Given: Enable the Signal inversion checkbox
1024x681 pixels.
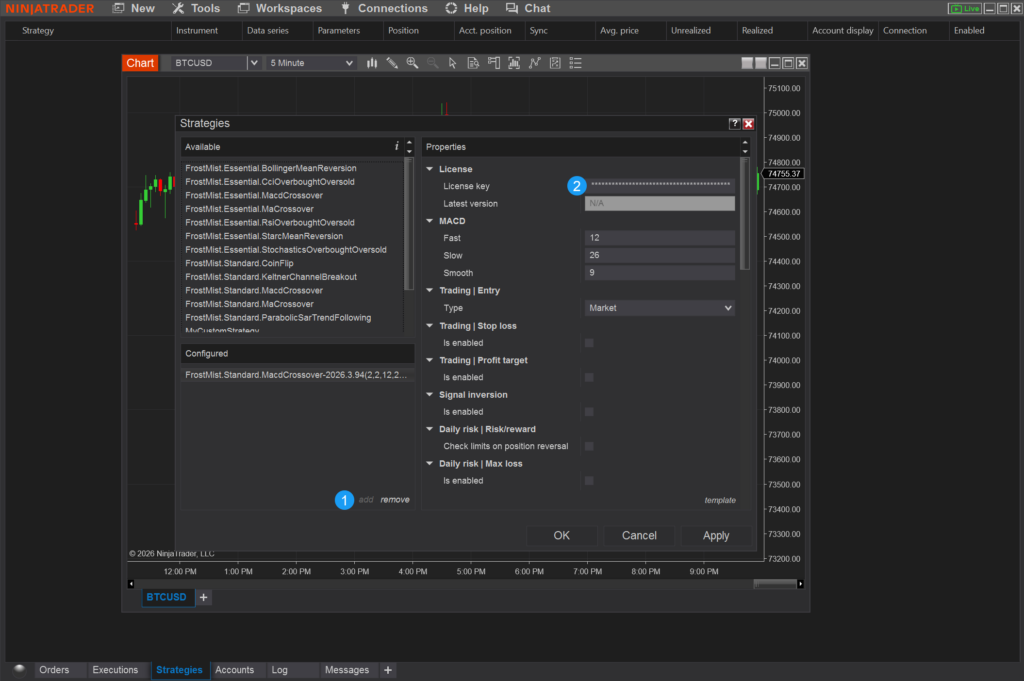Looking at the screenshot, I should coord(589,412).
